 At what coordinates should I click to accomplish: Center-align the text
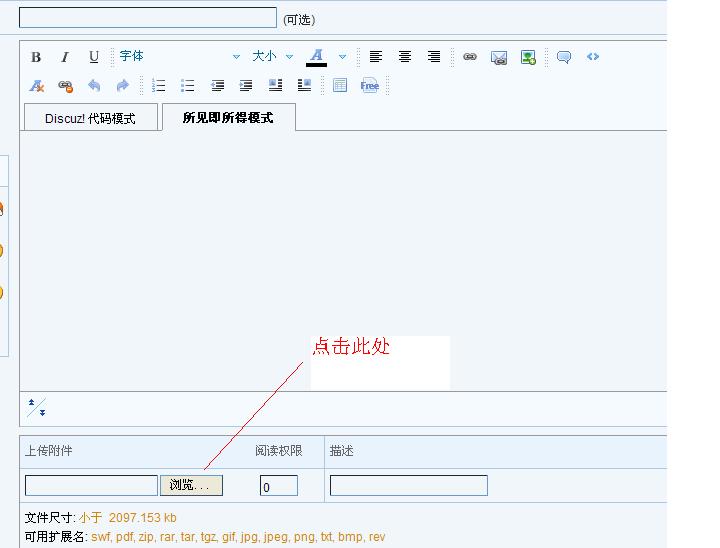[x=405, y=56]
